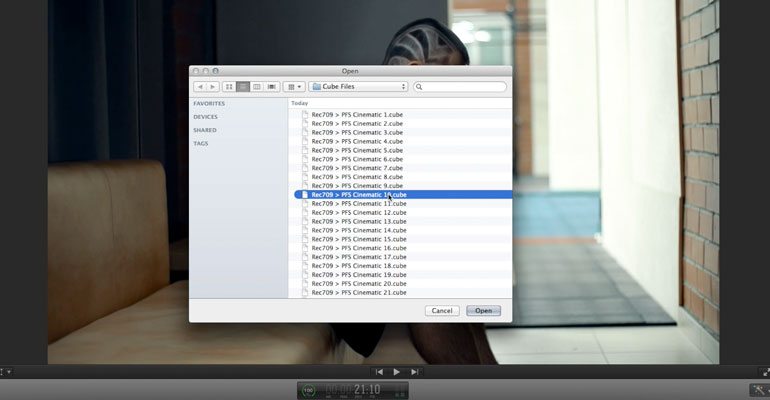The width and height of the screenshot is (770, 400).
Task: Open the item arrangement dropdown
Action: (x=294, y=86)
